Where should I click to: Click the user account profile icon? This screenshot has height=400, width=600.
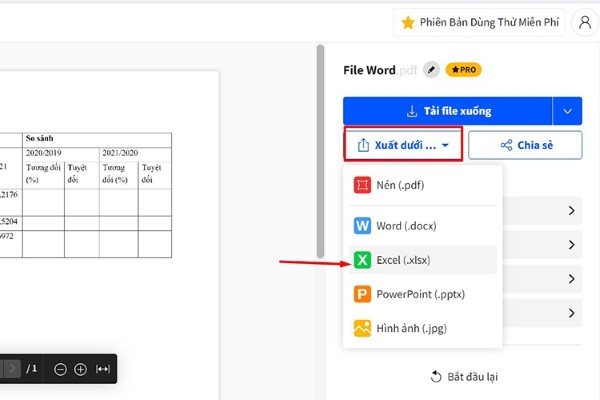pyautogui.click(x=585, y=23)
